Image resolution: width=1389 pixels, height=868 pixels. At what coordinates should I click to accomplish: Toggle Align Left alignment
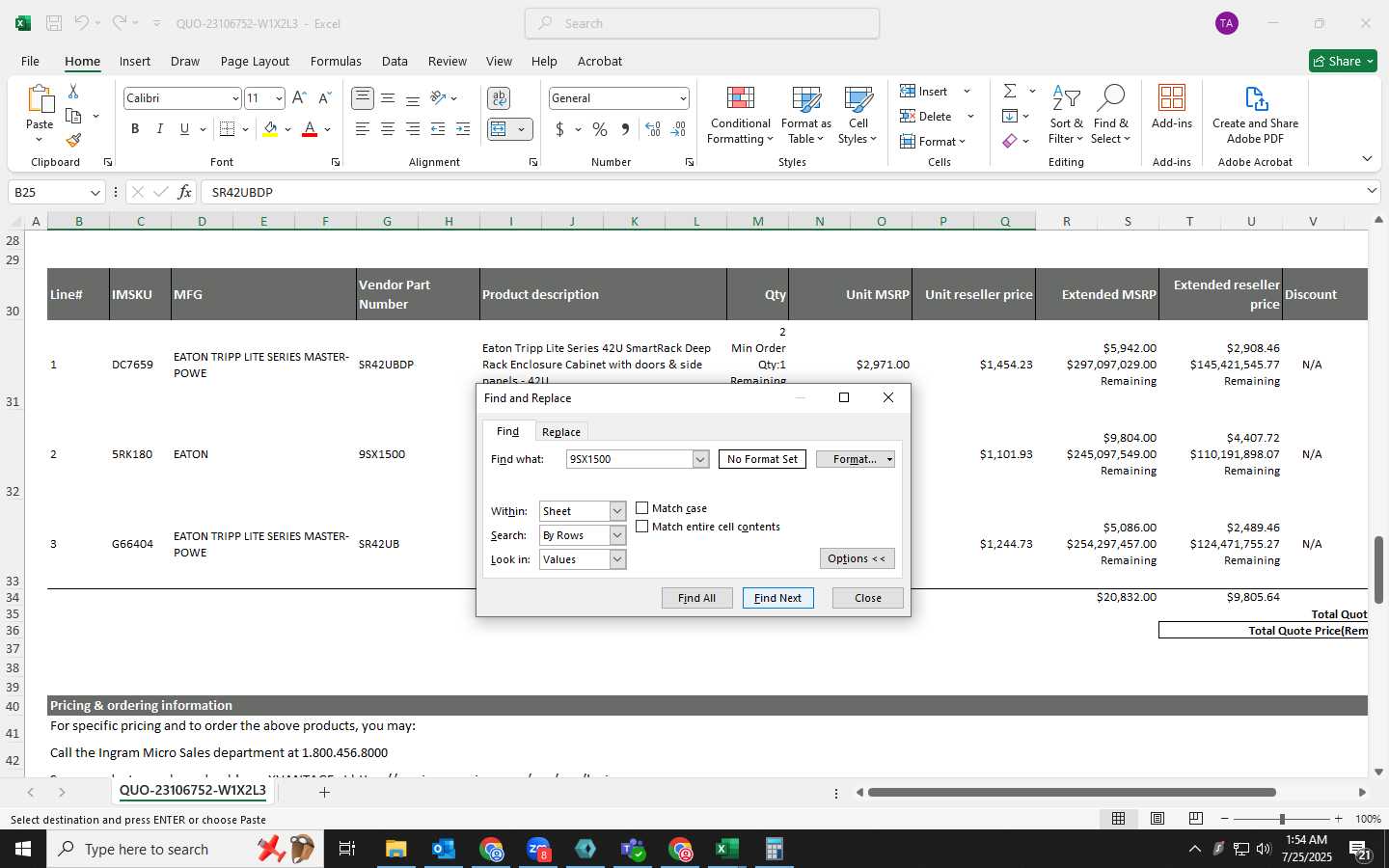coord(363,129)
